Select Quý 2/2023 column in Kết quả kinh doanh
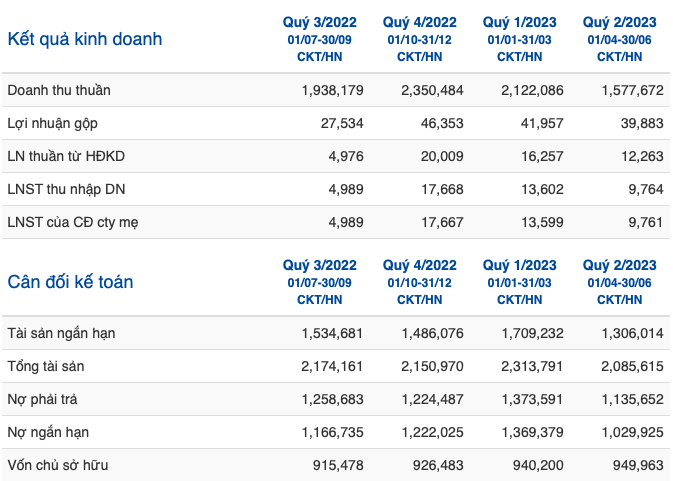 click(x=620, y=22)
